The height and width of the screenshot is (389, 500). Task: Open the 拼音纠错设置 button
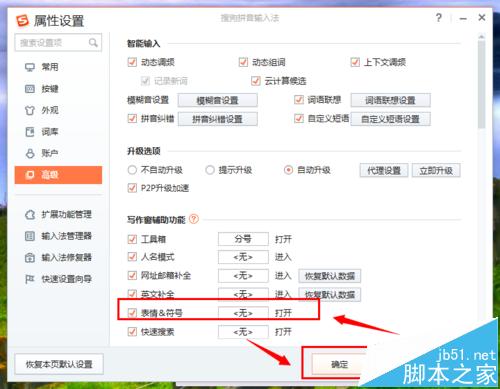218,119
